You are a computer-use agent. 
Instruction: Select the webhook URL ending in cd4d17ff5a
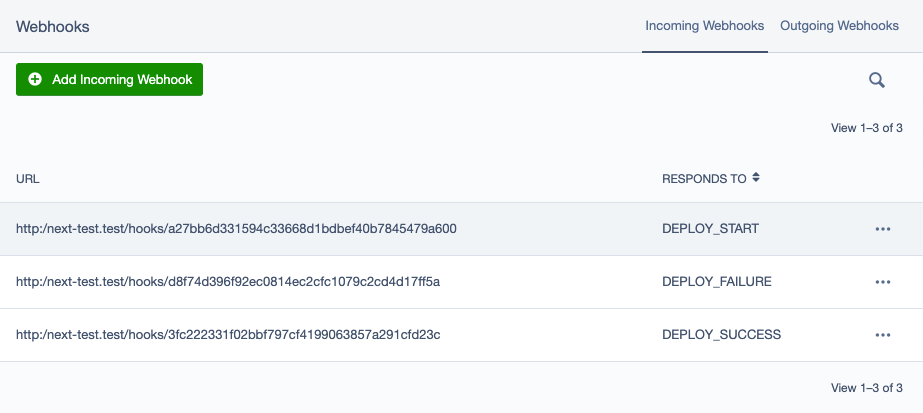(228, 282)
